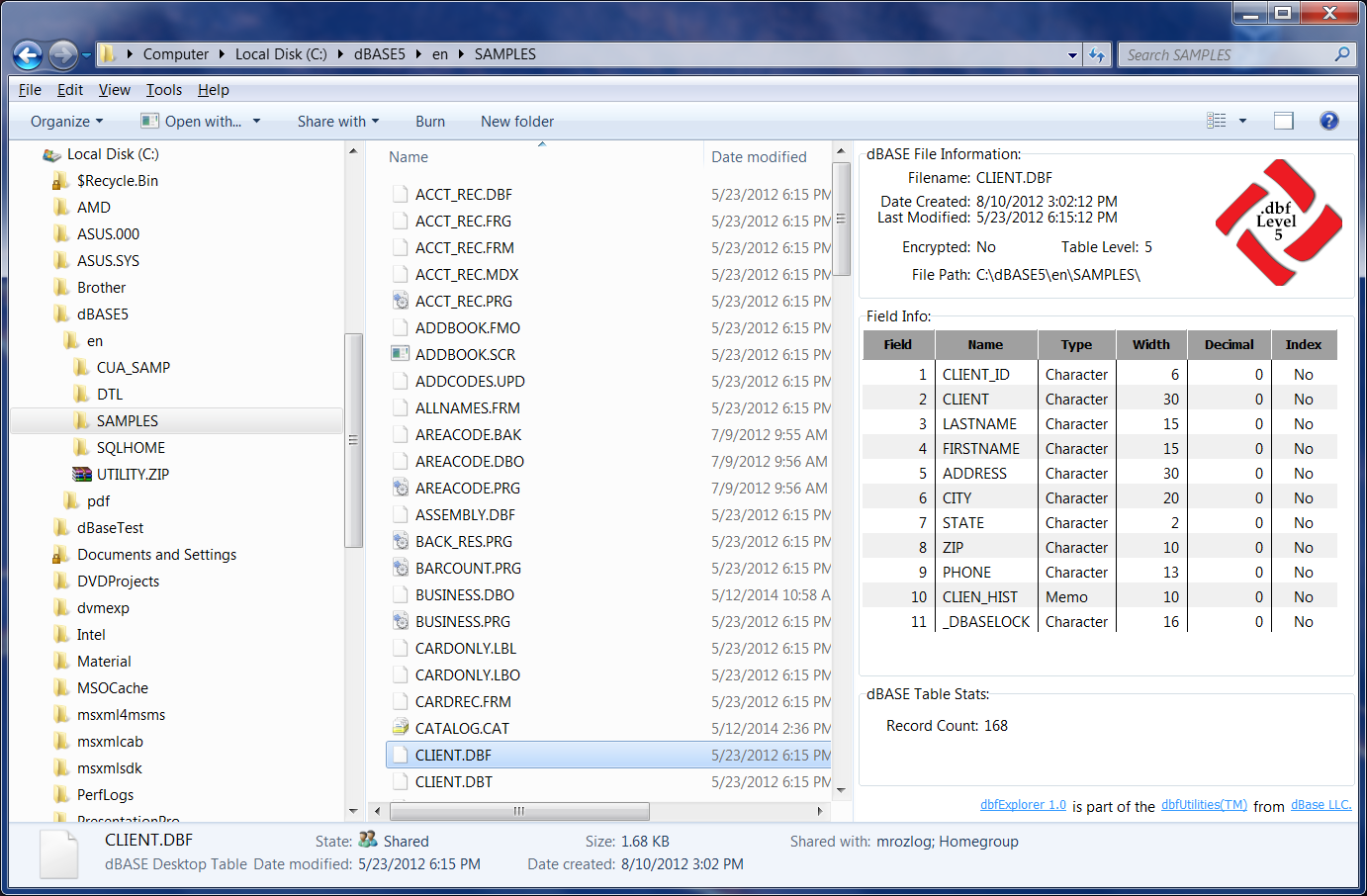Click the Back navigation arrow
The height and width of the screenshot is (896, 1367).
click(x=28, y=55)
